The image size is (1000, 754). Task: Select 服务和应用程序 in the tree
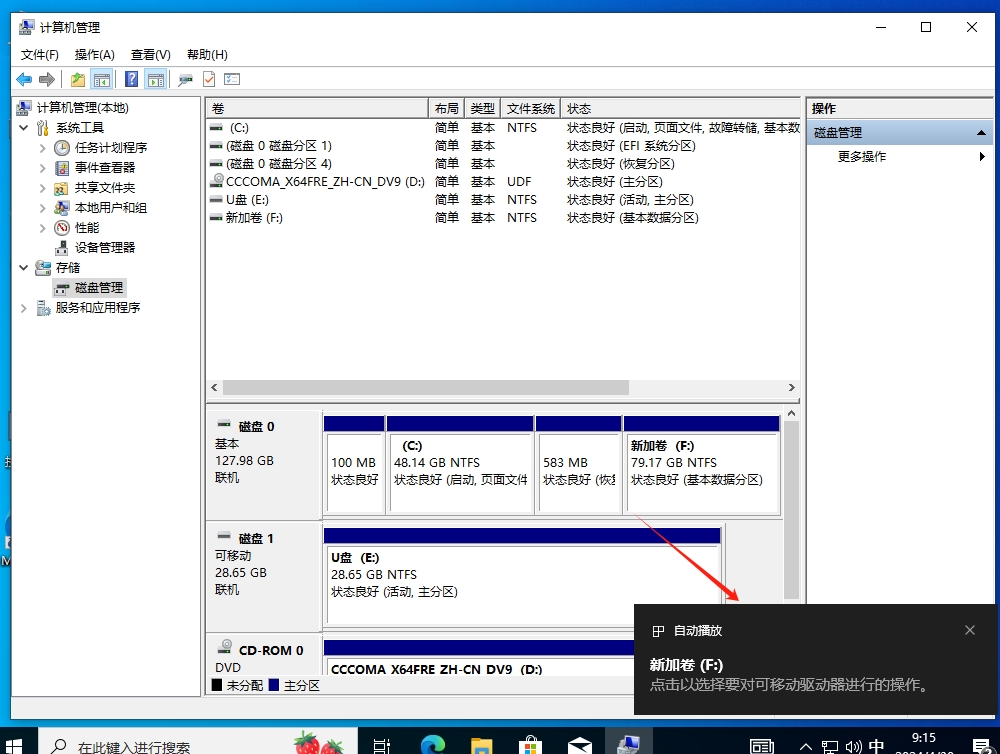pos(98,308)
